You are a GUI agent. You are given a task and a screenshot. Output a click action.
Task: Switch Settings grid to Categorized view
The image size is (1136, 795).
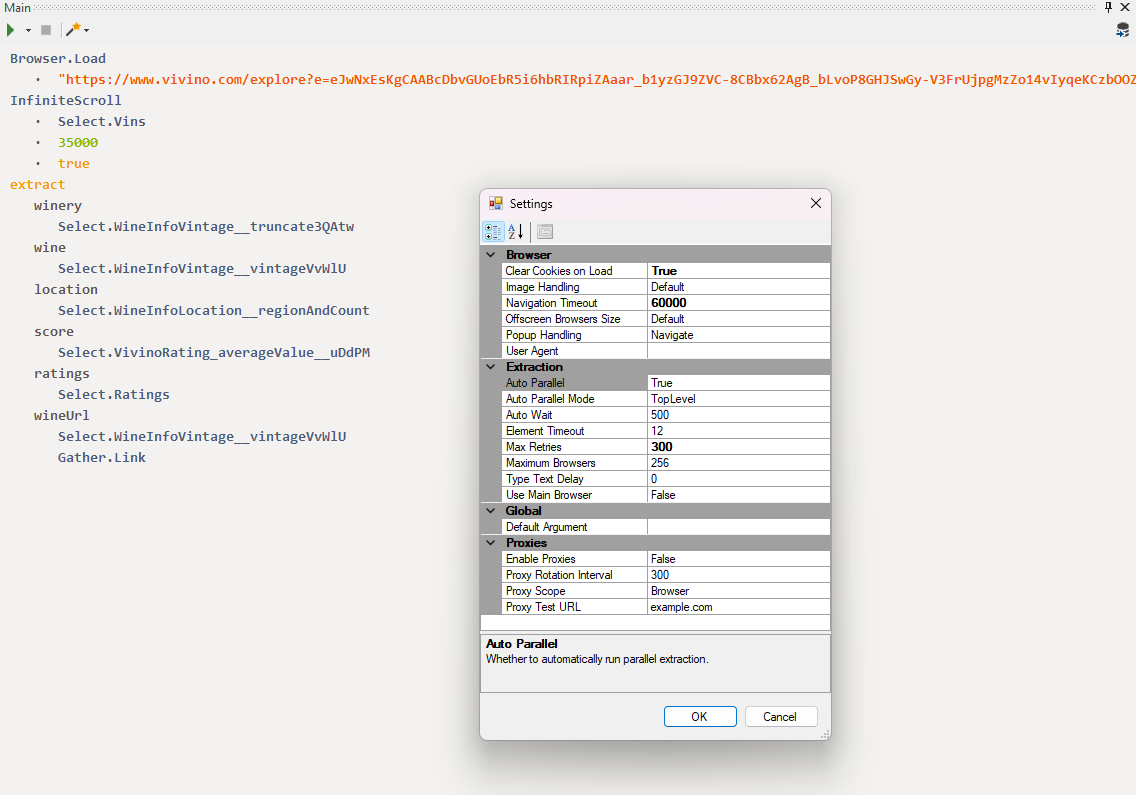(493, 232)
